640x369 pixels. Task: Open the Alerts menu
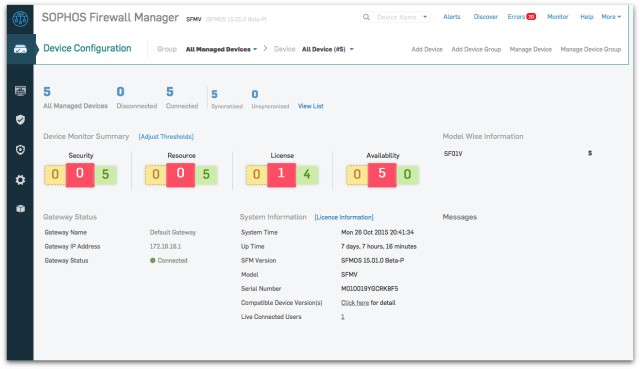pos(451,17)
